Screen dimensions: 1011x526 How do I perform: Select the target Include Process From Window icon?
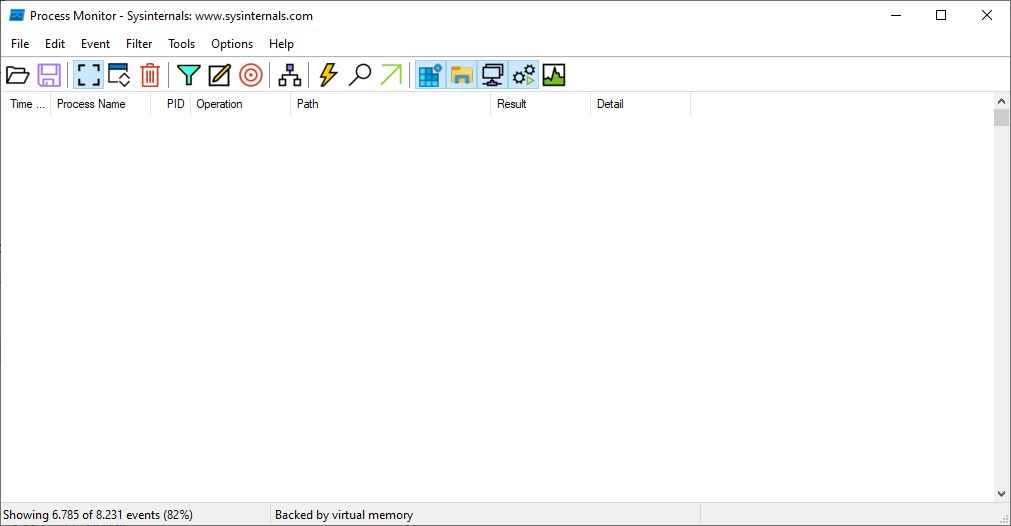point(251,75)
